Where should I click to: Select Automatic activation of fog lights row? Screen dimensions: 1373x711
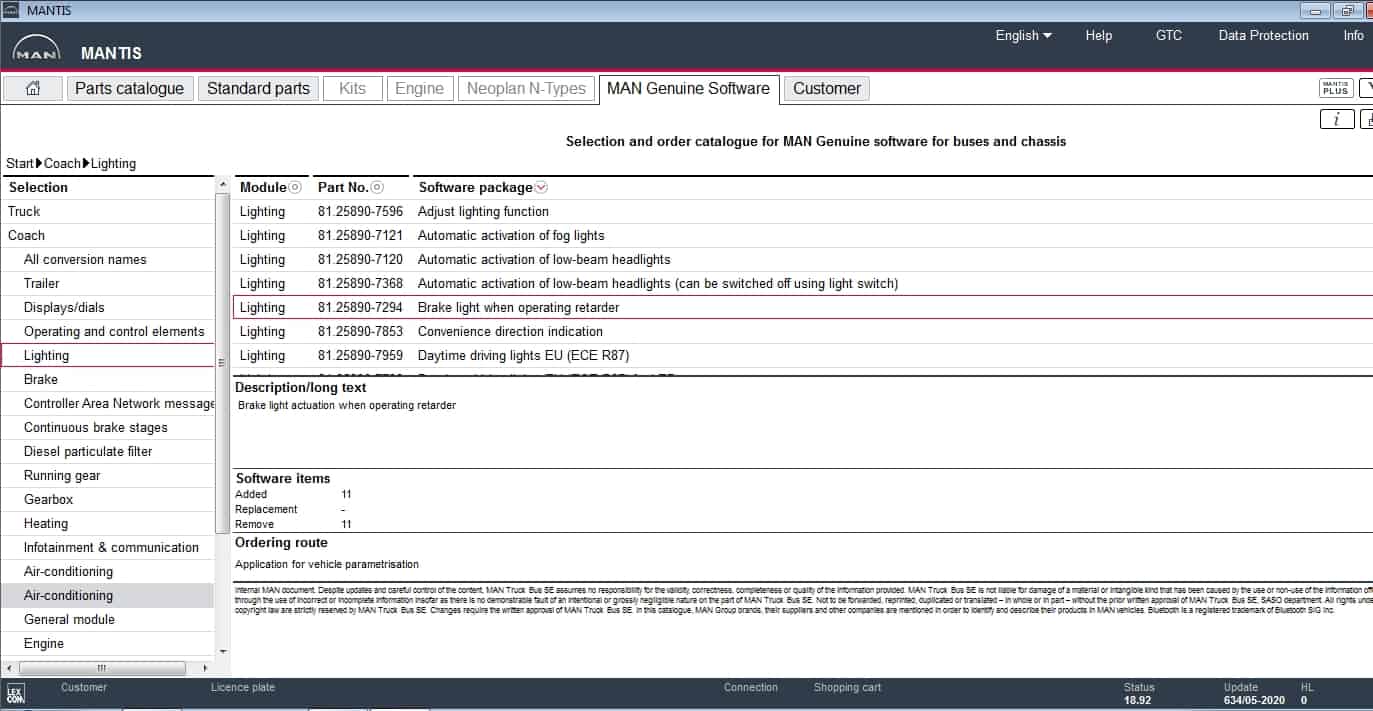(802, 235)
